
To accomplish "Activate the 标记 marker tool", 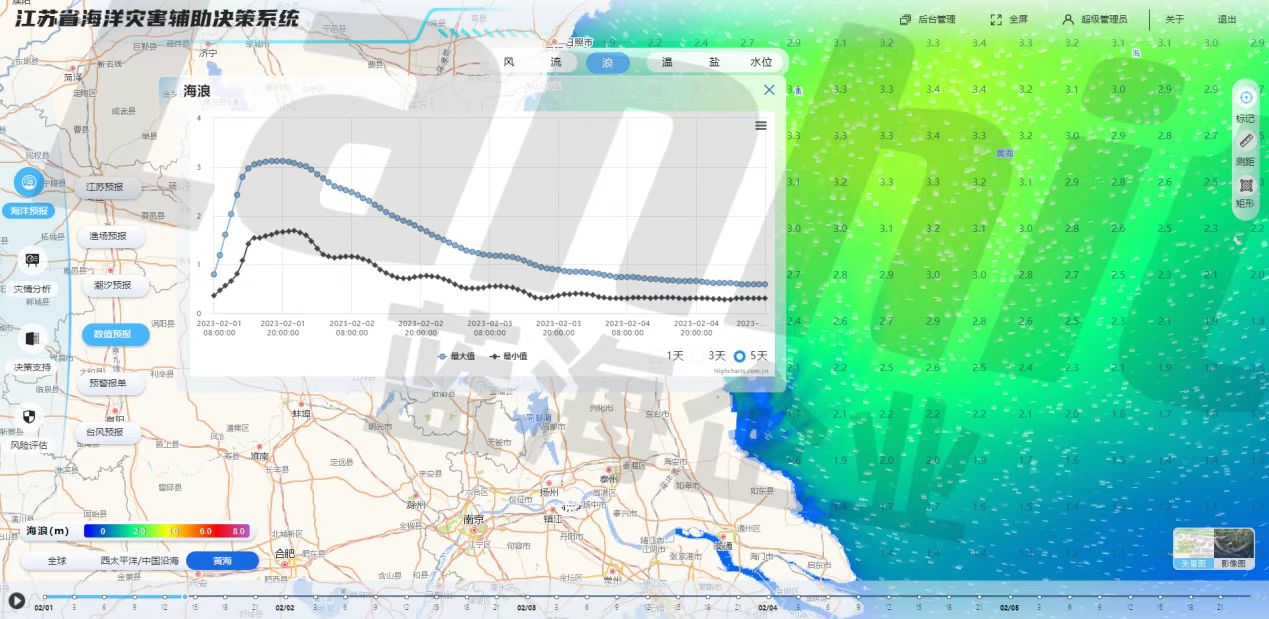I will click(1246, 98).
